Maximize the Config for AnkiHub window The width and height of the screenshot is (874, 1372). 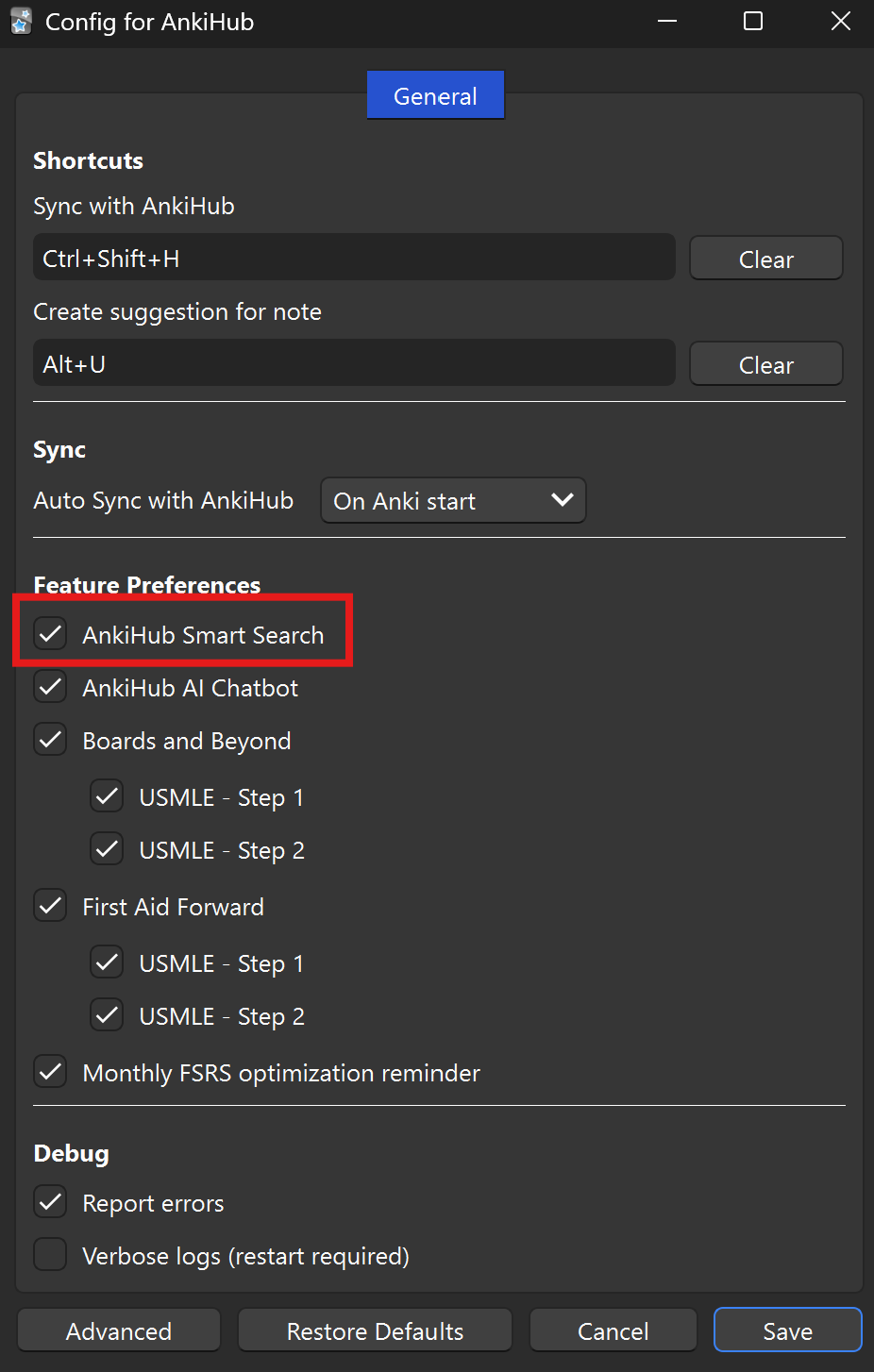pyautogui.click(x=753, y=22)
